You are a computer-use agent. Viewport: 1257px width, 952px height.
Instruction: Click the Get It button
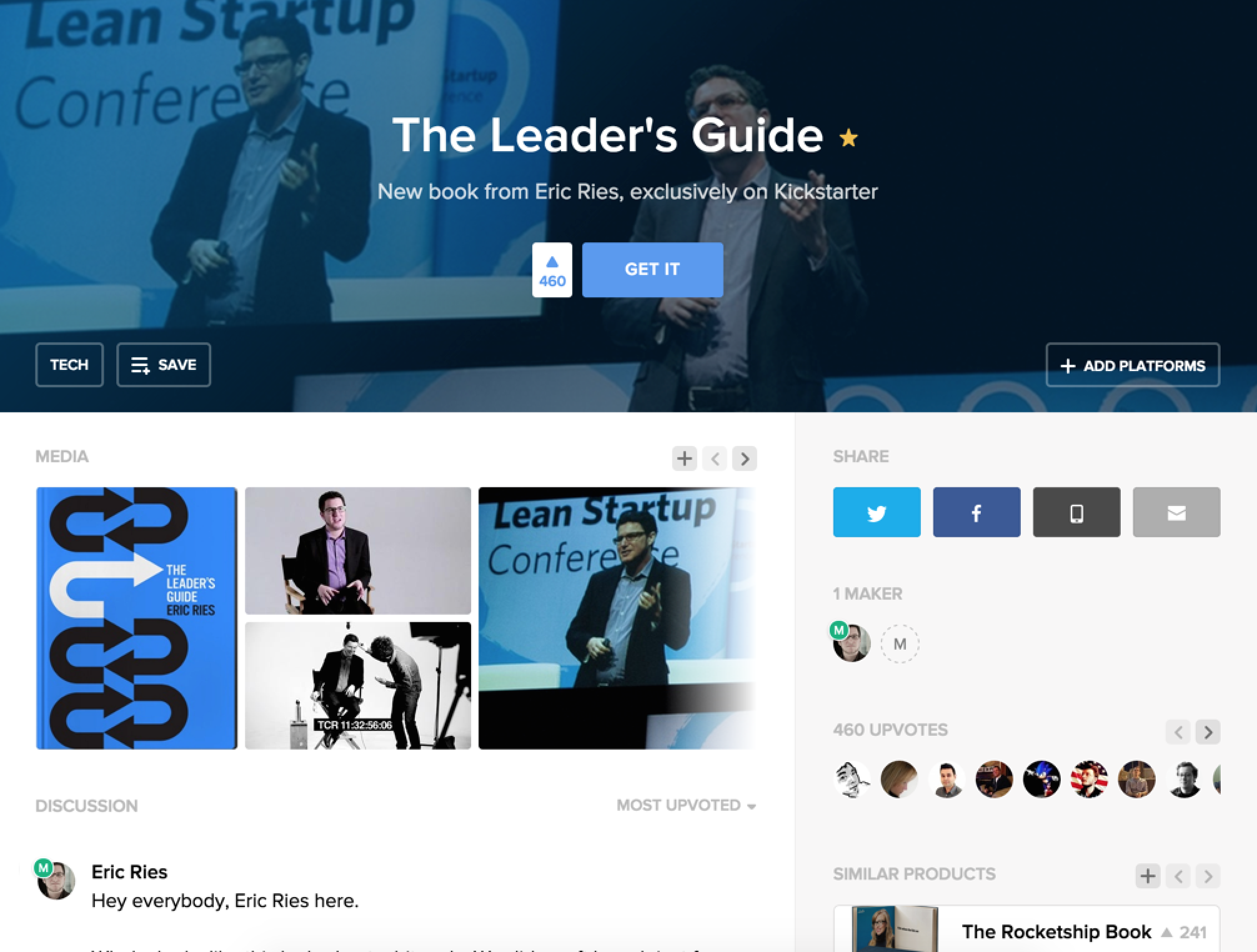(x=653, y=270)
